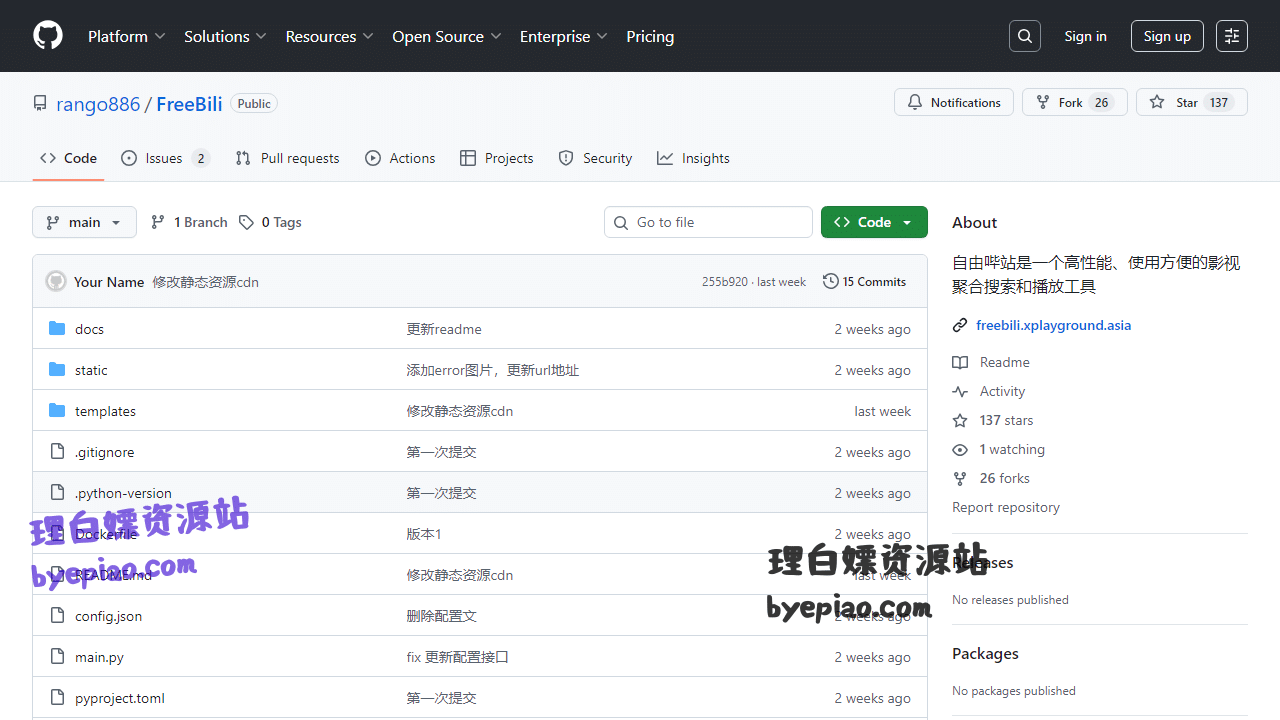
Task: Click the GitHub logo icon
Action: pyautogui.click(x=48, y=36)
